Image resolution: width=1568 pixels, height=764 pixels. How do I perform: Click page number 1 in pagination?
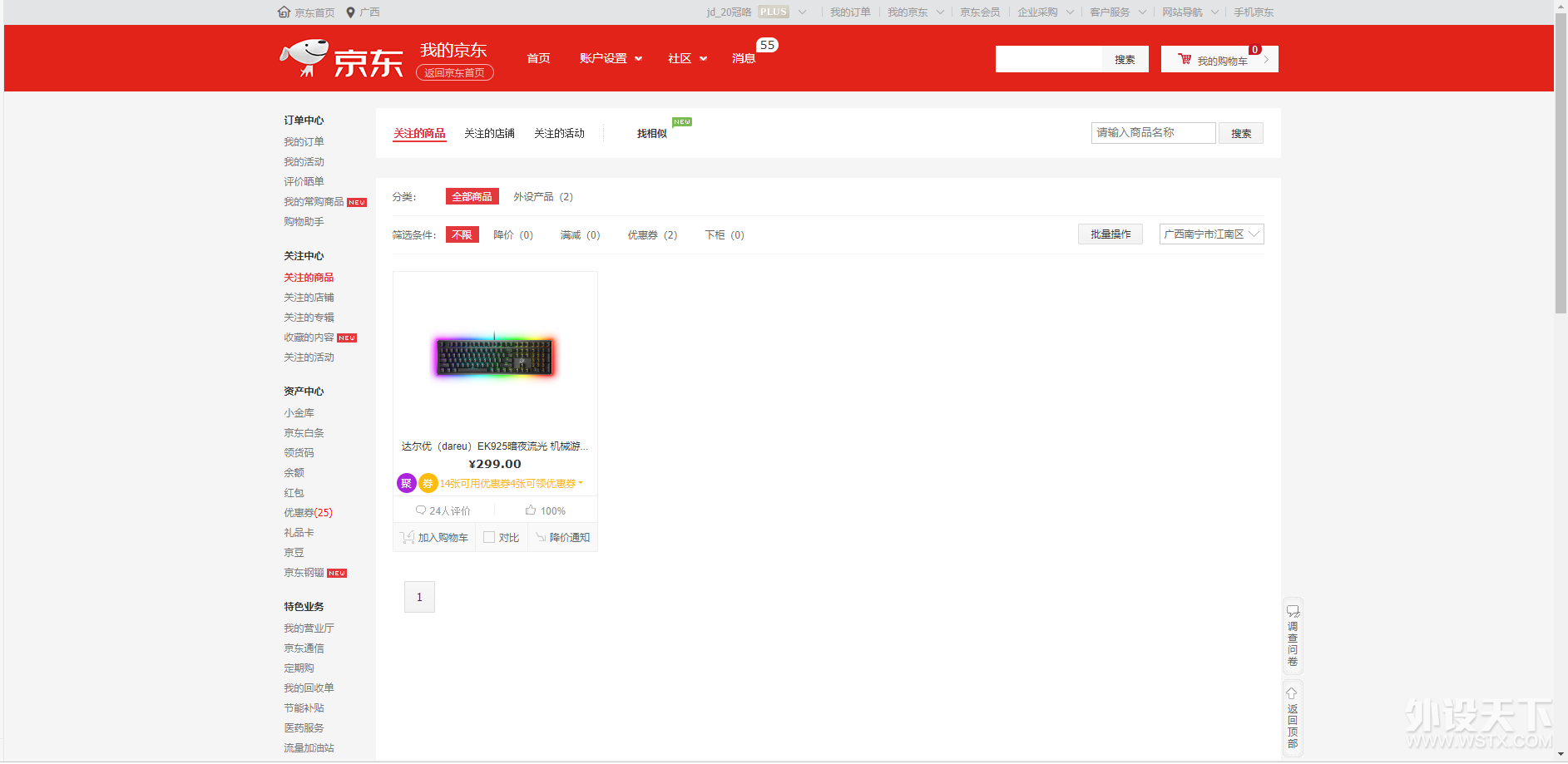(x=419, y=597)
